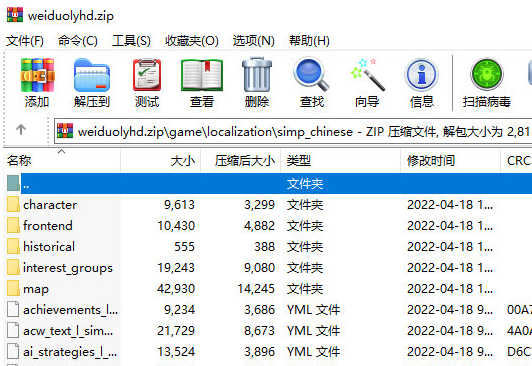Click the ai_strategies_l_... file name

point(70,352)
